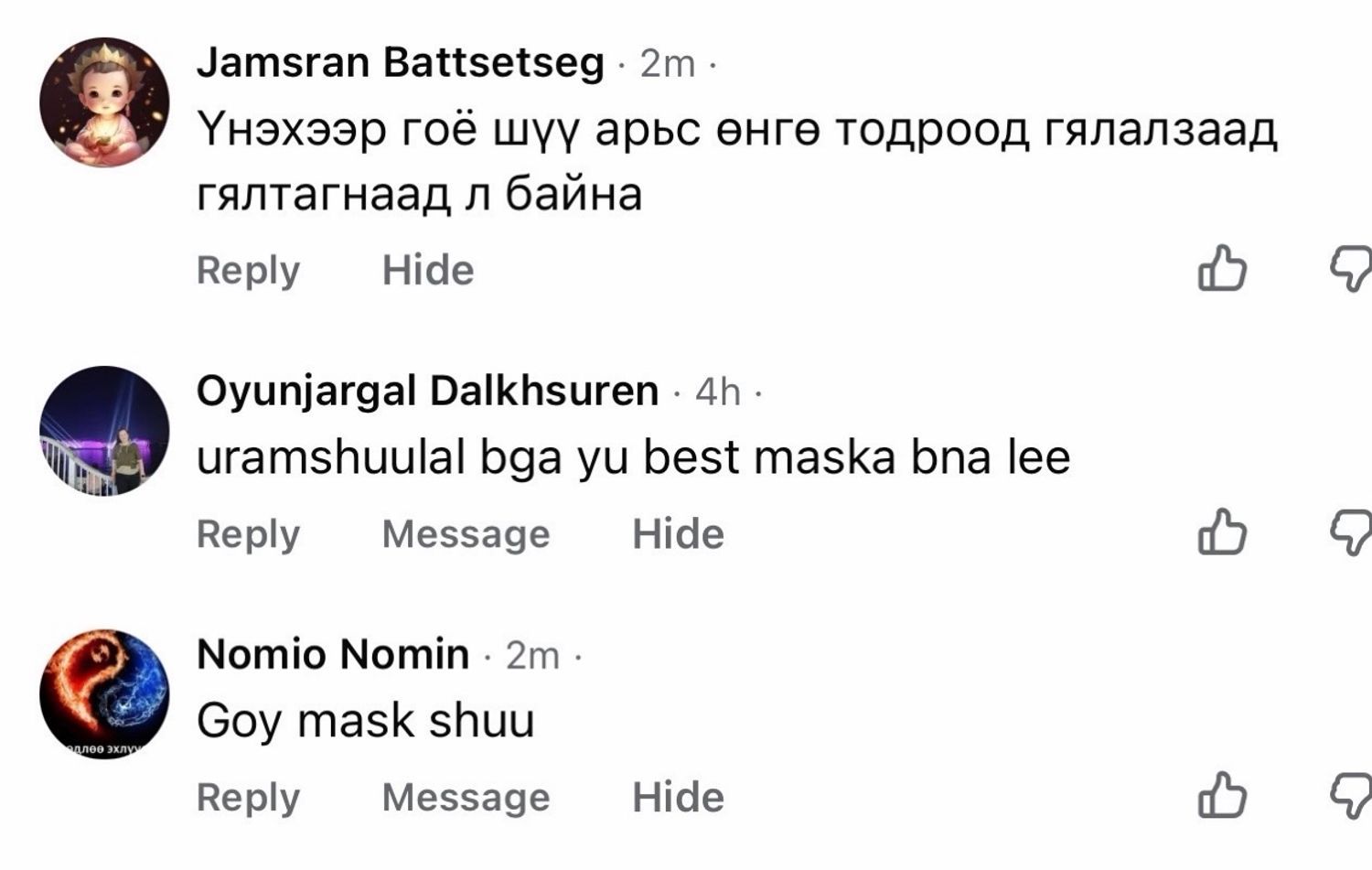Screen dimensions: 1372x870
Task: Message Oyunjargal Dalkhsuren
Action: click(466, 534)
